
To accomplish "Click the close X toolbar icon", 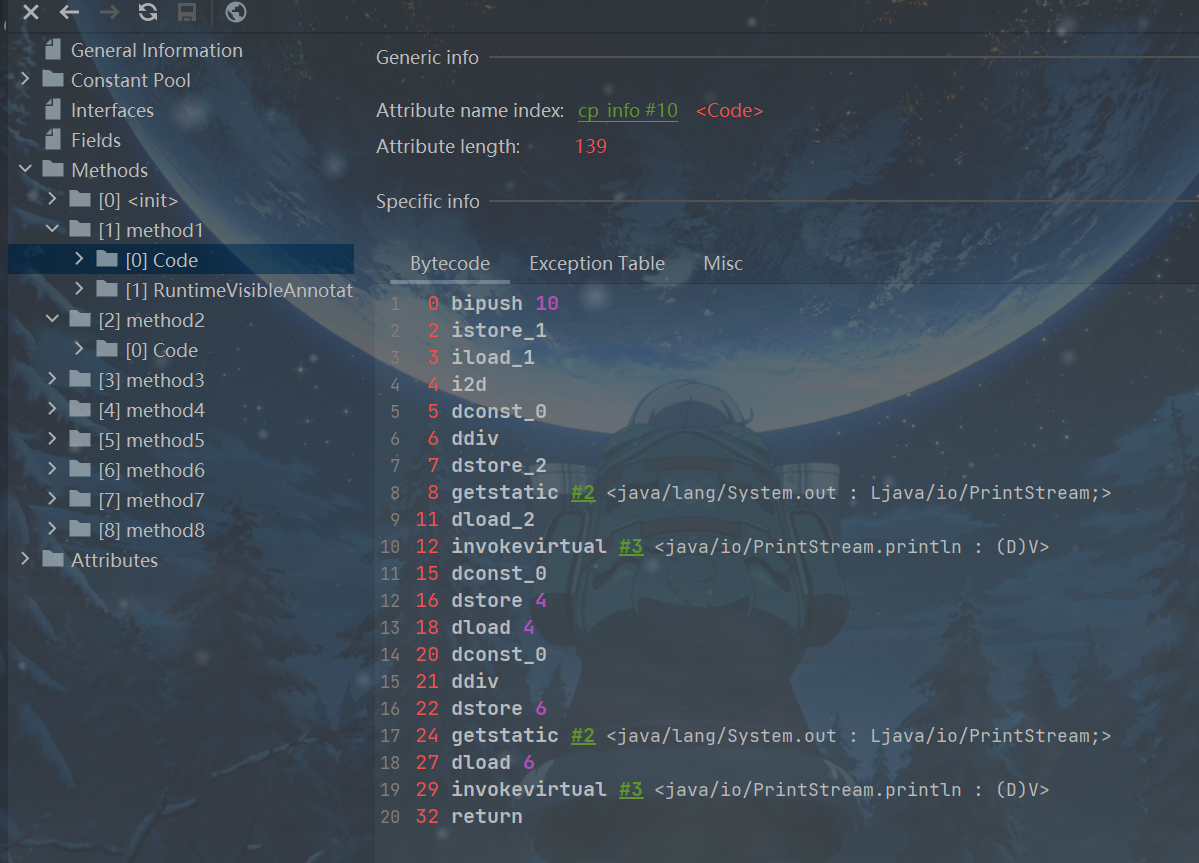I will pos(31,12).
